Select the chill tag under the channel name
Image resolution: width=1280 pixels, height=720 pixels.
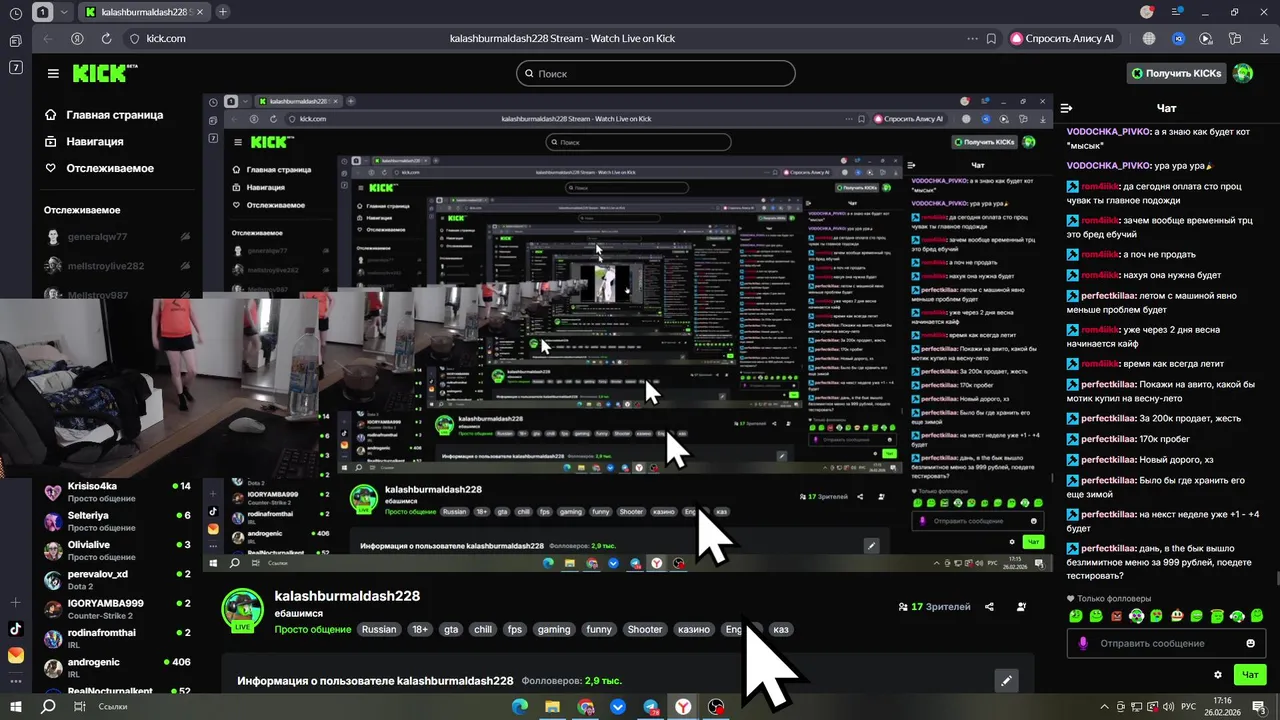click(483, 630)
